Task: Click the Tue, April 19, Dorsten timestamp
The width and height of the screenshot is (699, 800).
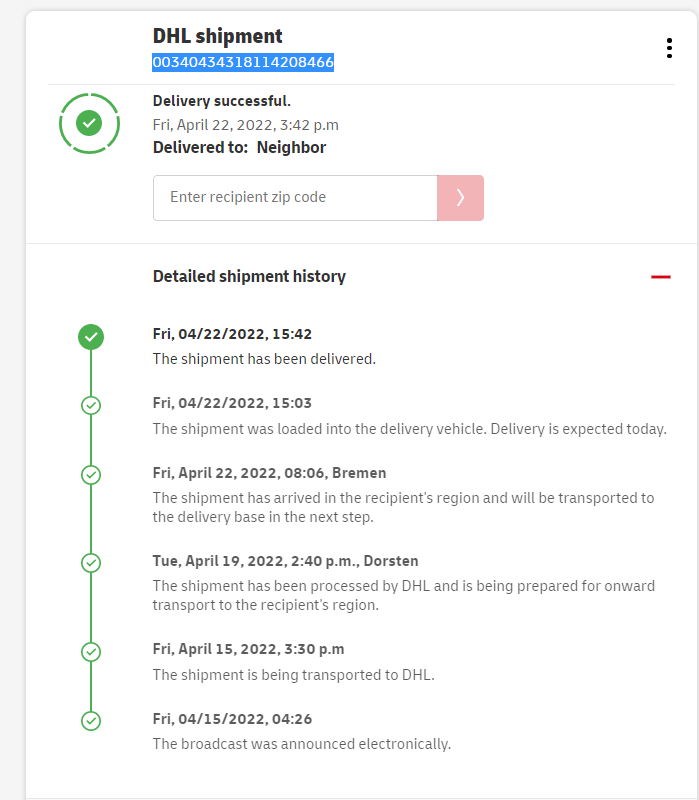Action: (x=285, y=561)
